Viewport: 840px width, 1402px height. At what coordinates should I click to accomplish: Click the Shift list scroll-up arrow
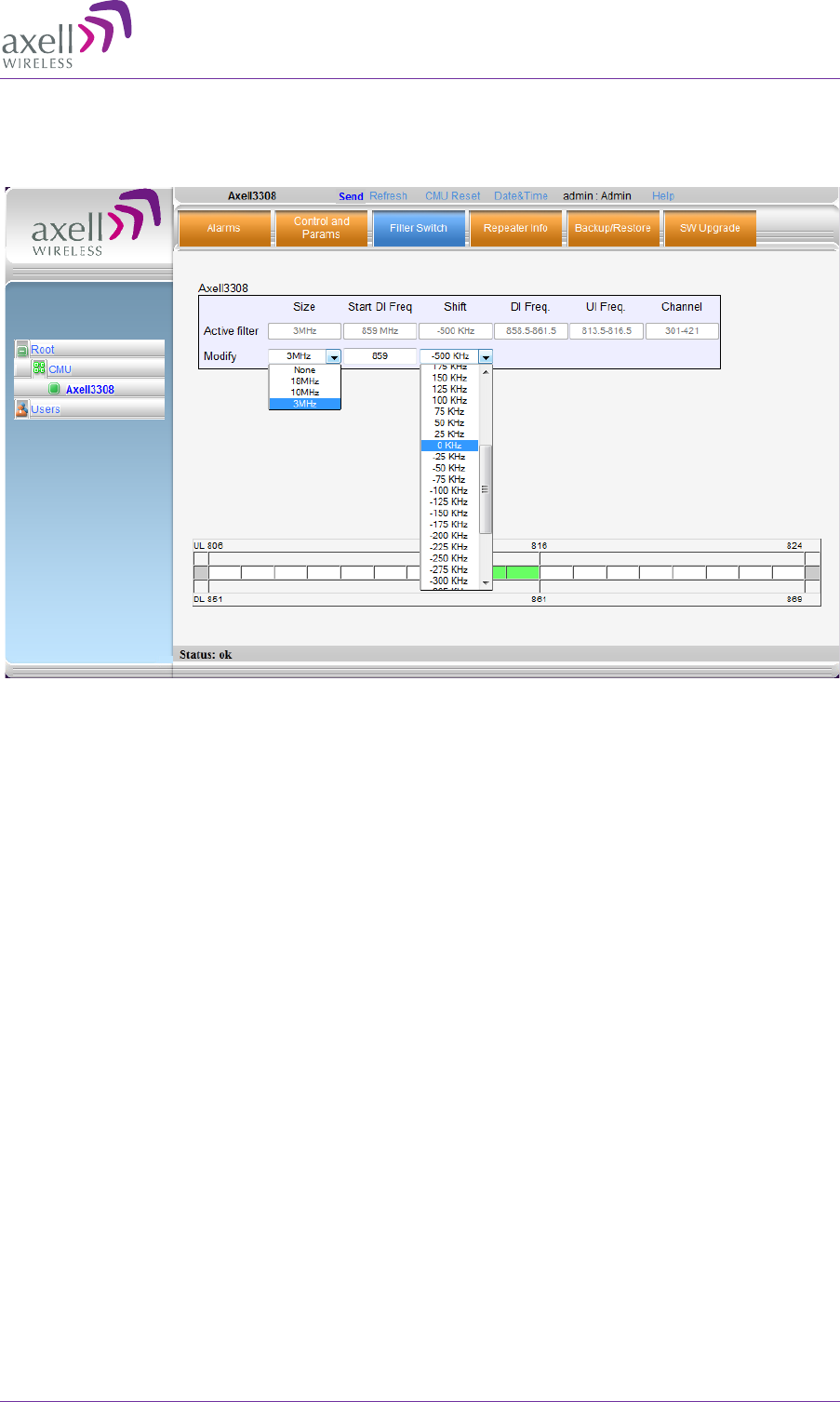tap(486, 371)
